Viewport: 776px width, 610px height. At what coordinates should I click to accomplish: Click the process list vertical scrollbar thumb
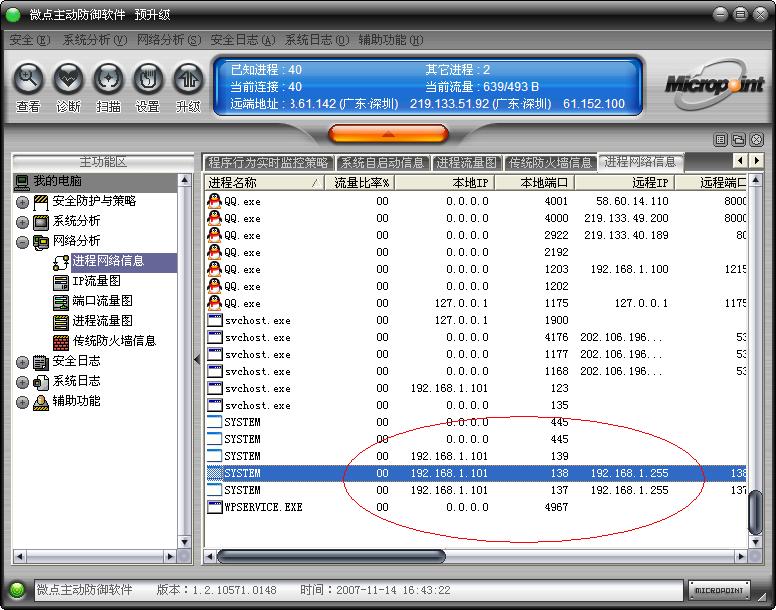pos(755,512)
